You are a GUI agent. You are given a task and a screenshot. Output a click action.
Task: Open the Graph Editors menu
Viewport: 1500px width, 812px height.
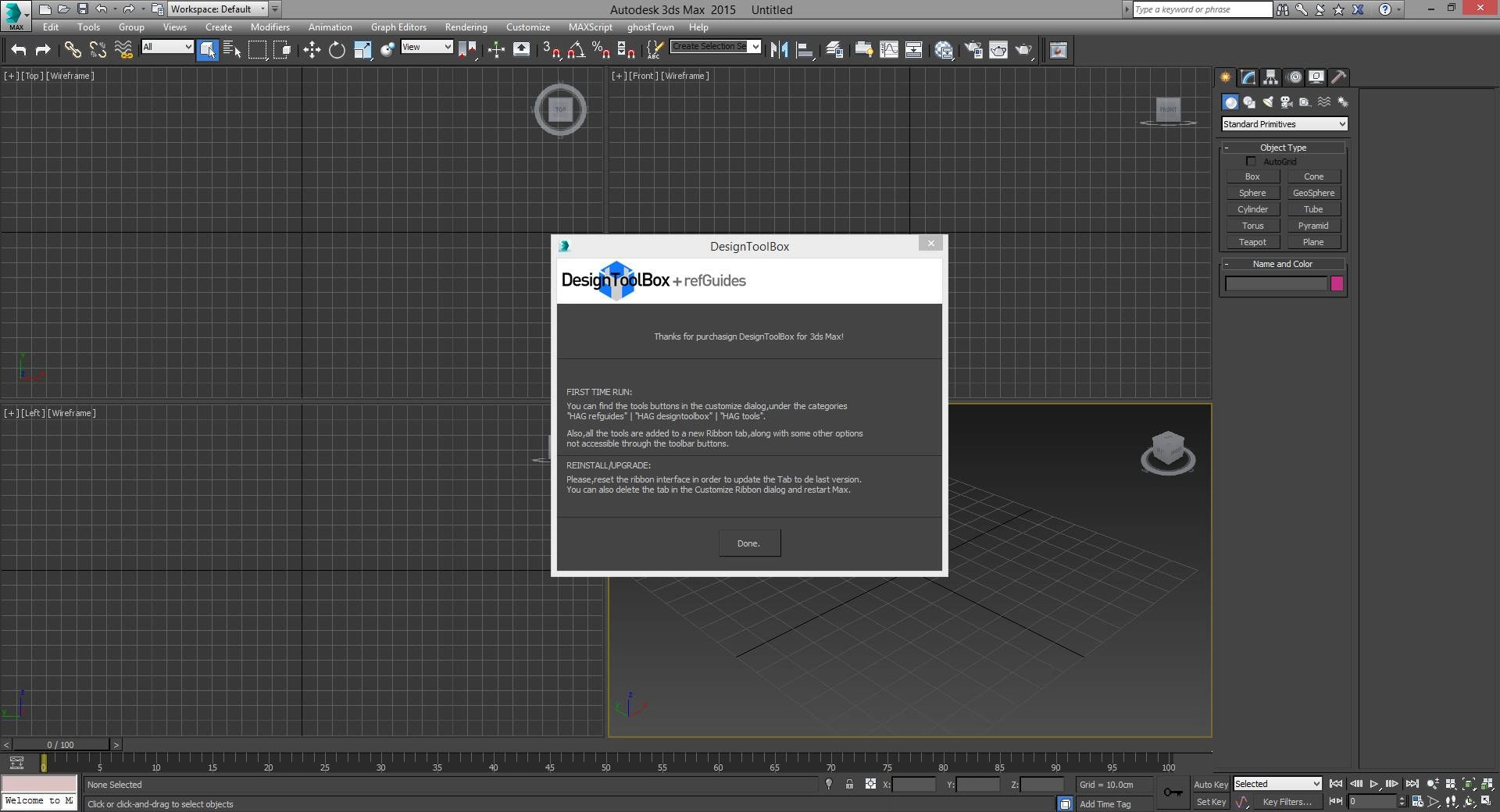point(398,27)
